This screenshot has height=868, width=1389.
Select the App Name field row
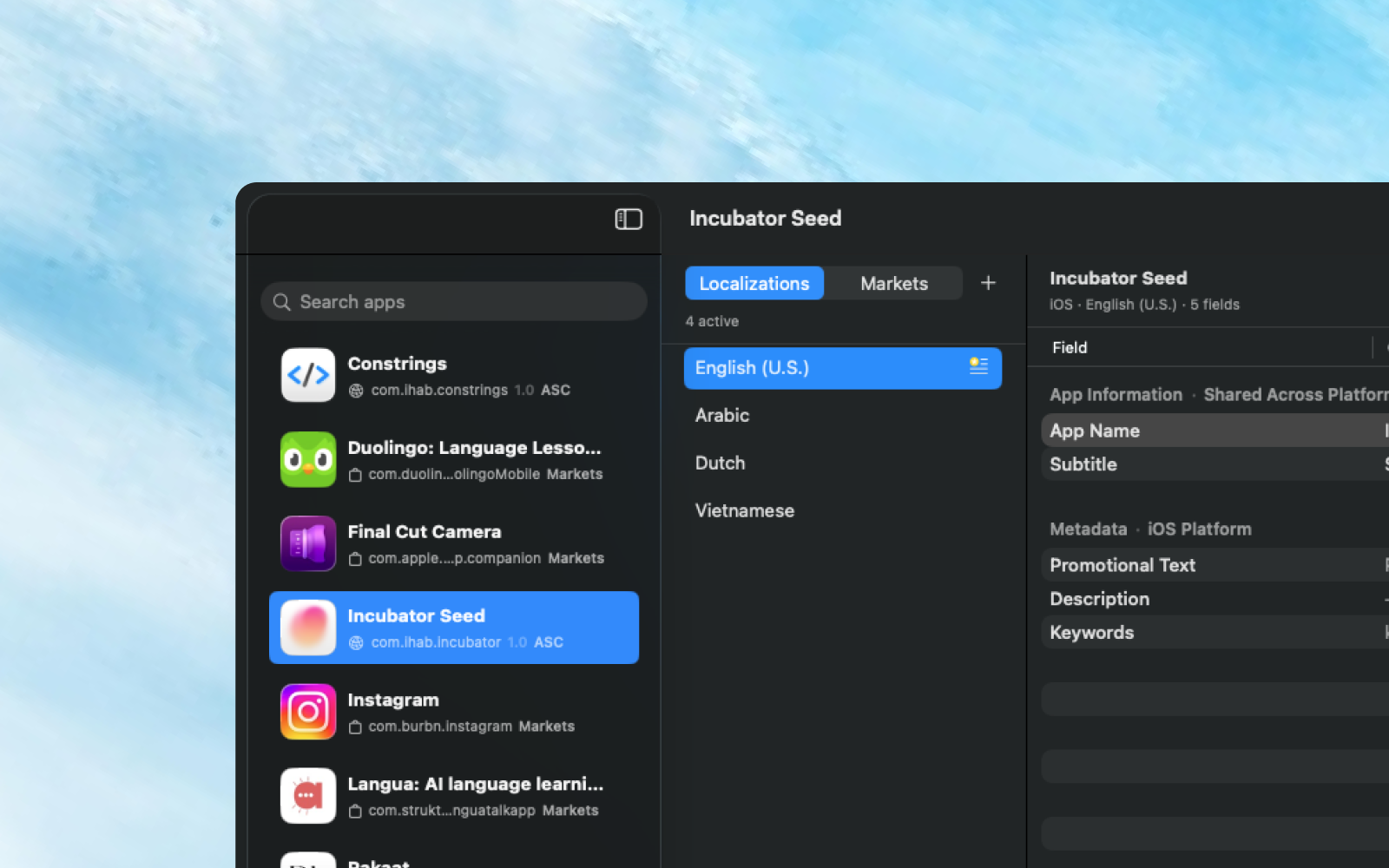click(x=1215, y=431)
